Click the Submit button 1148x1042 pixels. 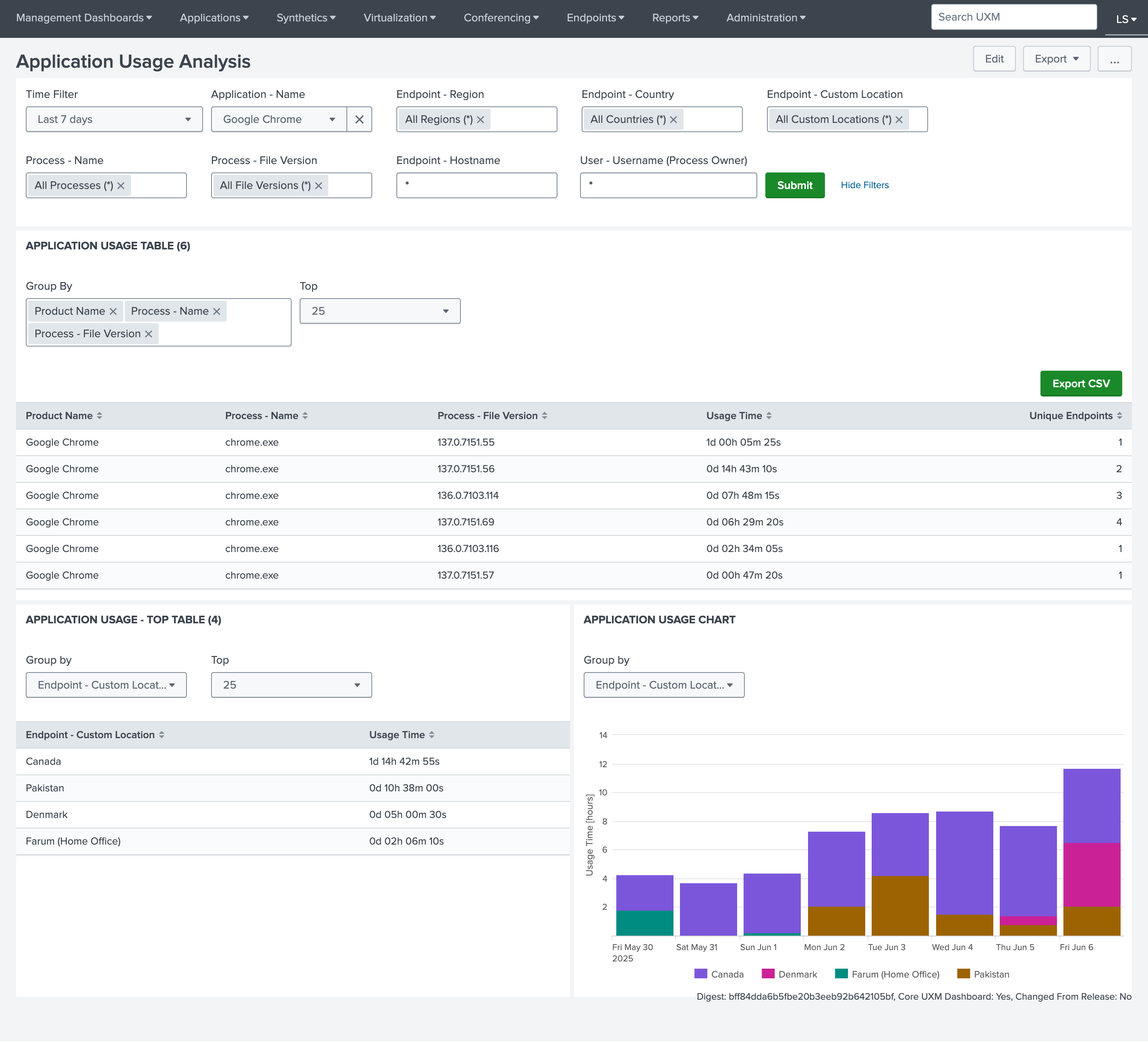(x=794, y=185)
